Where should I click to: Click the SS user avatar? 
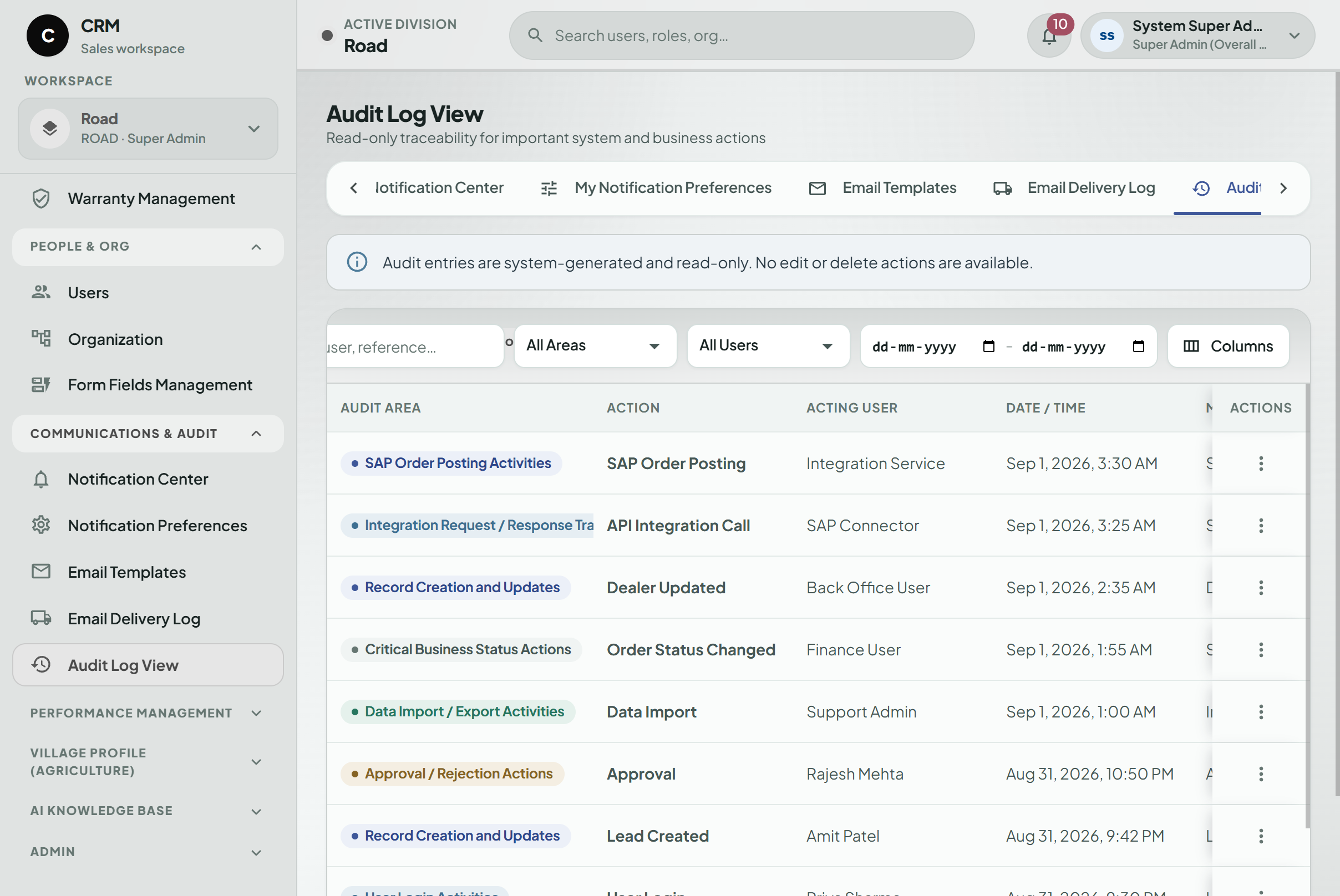(x=1106, y=35)
